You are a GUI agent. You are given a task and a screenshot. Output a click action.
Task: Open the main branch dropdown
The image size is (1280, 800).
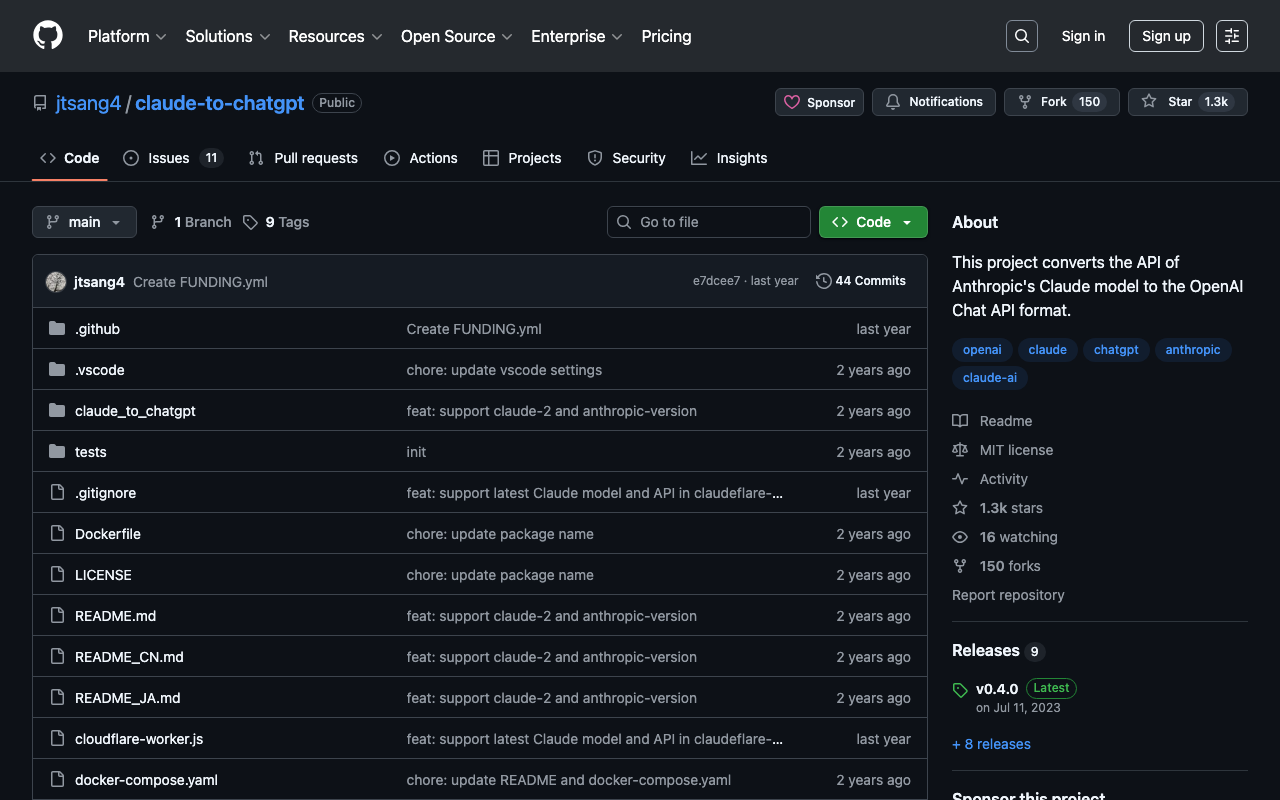click(x=84, y=222)
